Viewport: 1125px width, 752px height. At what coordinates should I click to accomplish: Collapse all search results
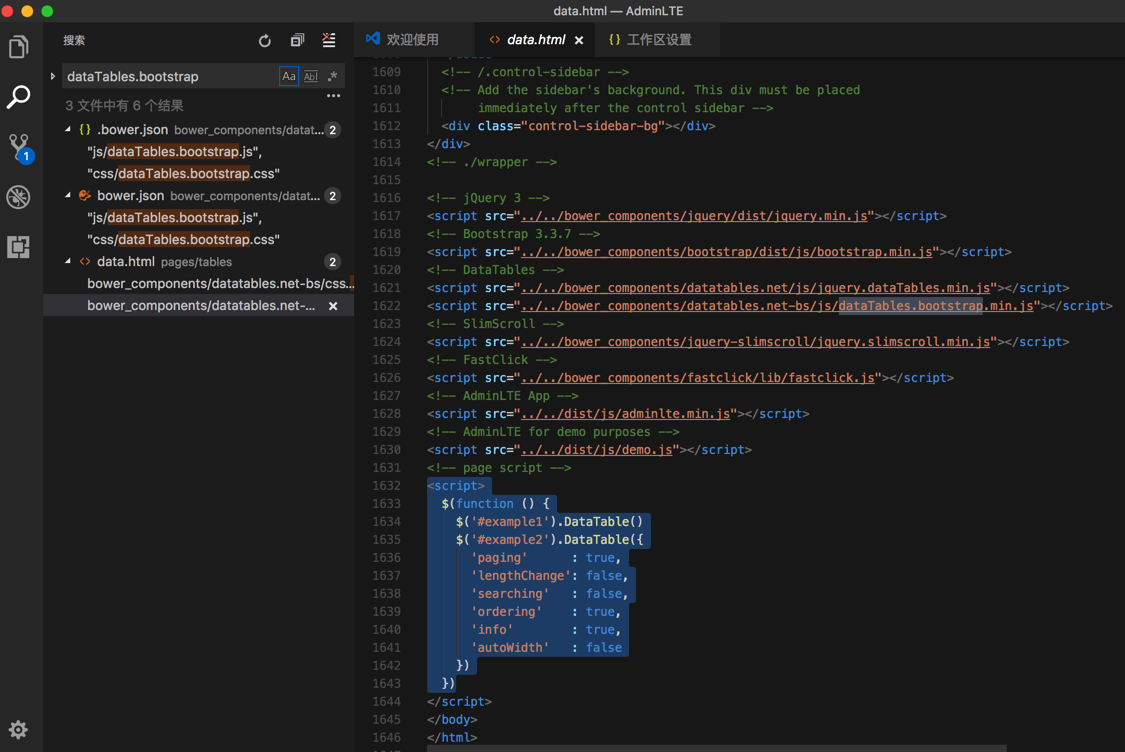point(297,41)
